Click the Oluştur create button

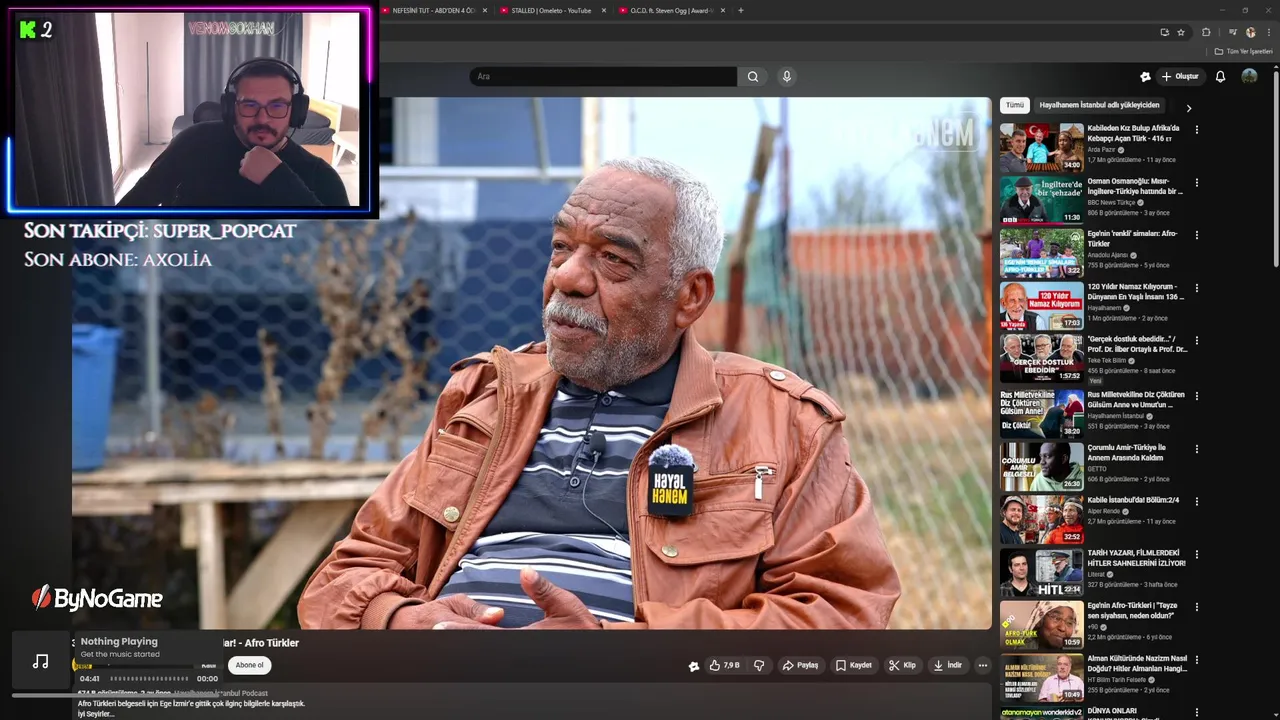1180,76
